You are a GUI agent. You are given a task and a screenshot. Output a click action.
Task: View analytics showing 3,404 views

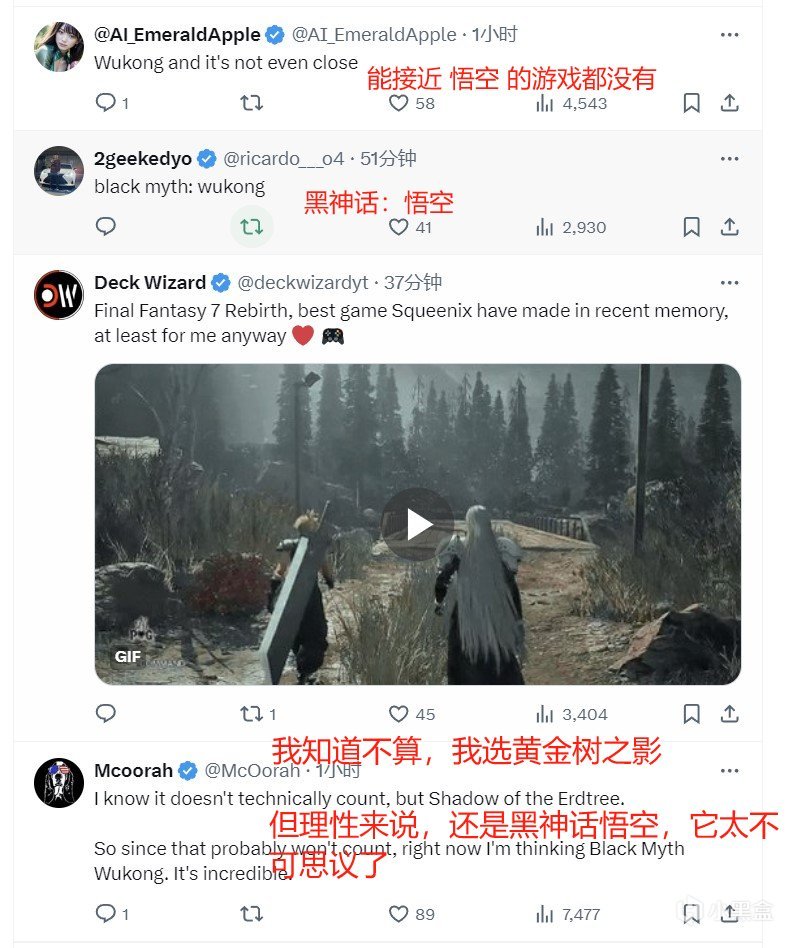click(572, 714)
